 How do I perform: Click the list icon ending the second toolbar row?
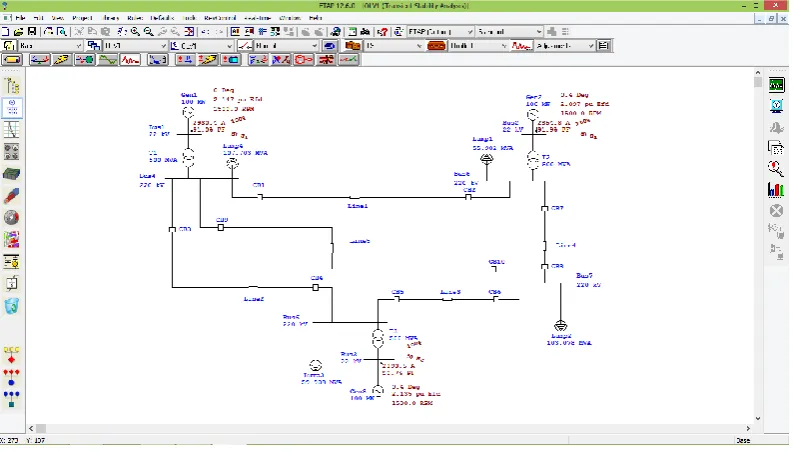[603, 46]
